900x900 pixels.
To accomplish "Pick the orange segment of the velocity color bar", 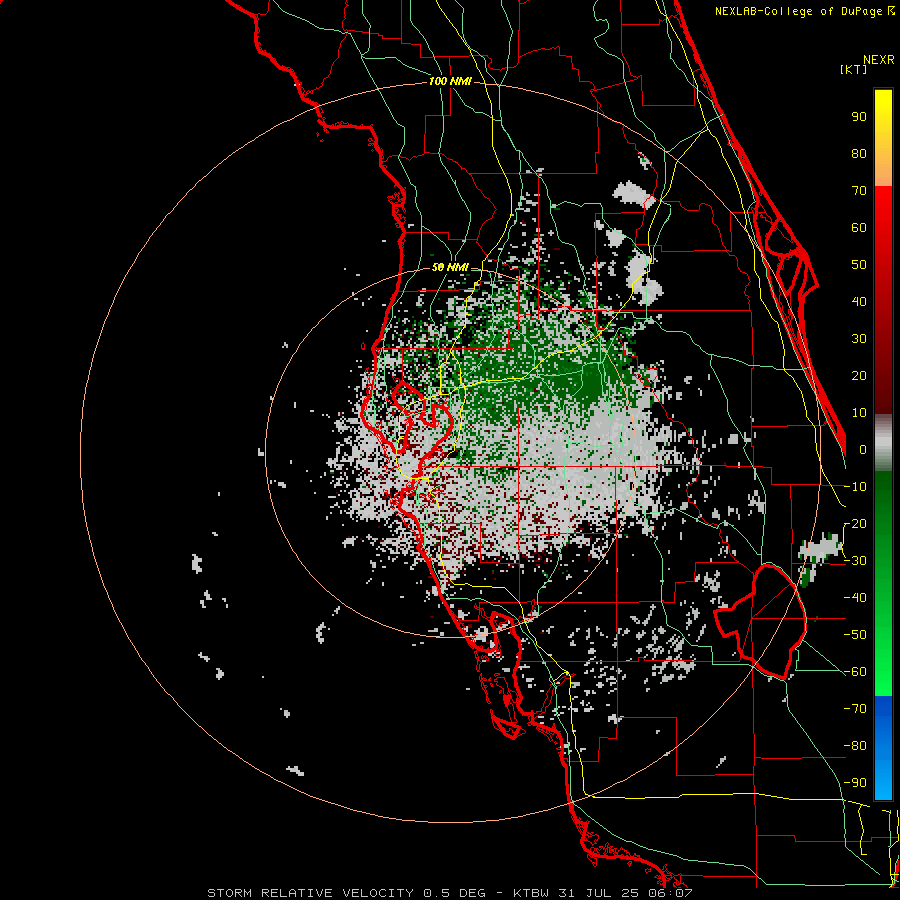I will click(x=883, y=166).
